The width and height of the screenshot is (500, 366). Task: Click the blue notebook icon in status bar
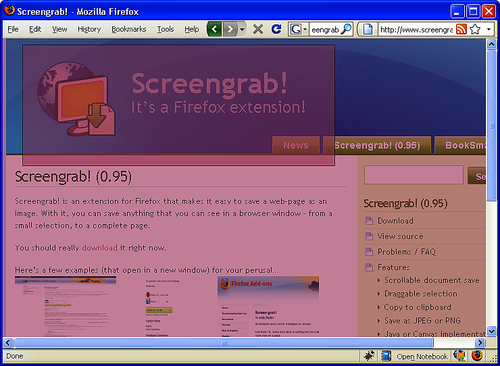tap(386, 356)
